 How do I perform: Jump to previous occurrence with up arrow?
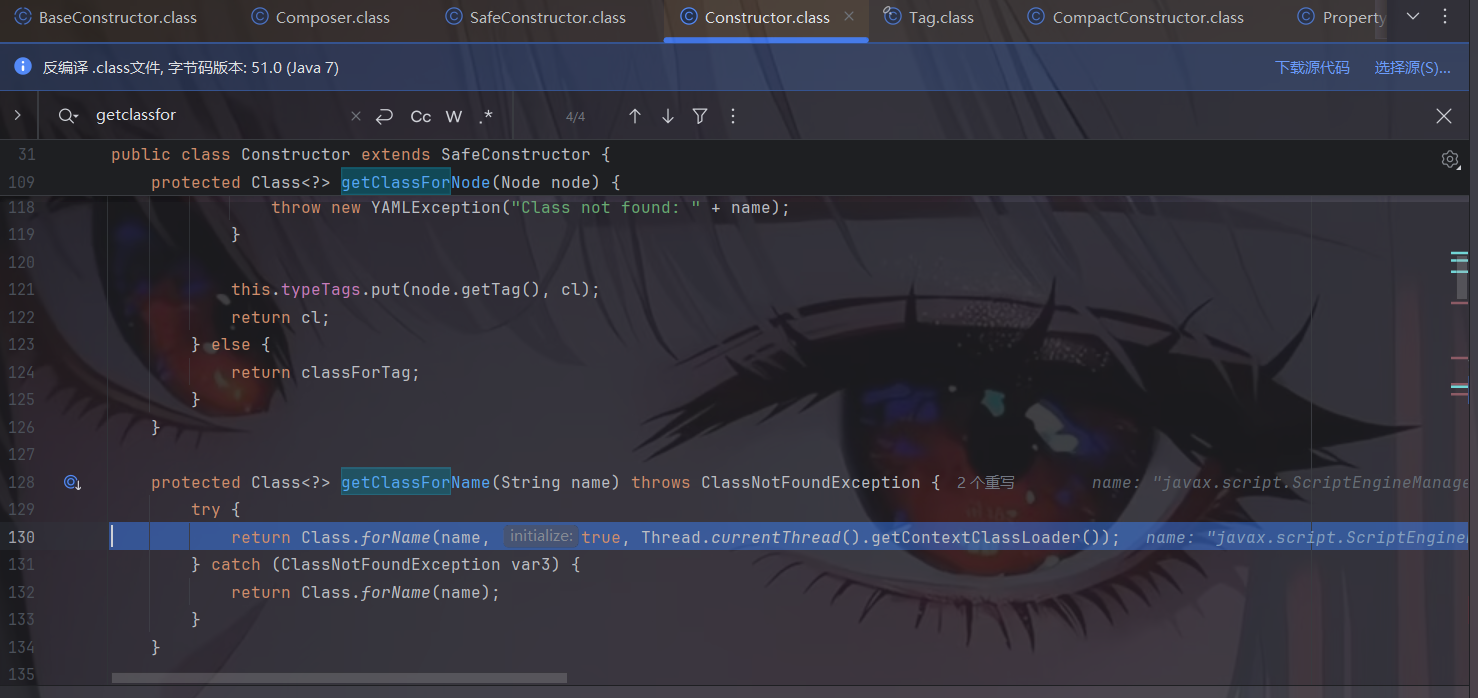[x=635, y=116]
